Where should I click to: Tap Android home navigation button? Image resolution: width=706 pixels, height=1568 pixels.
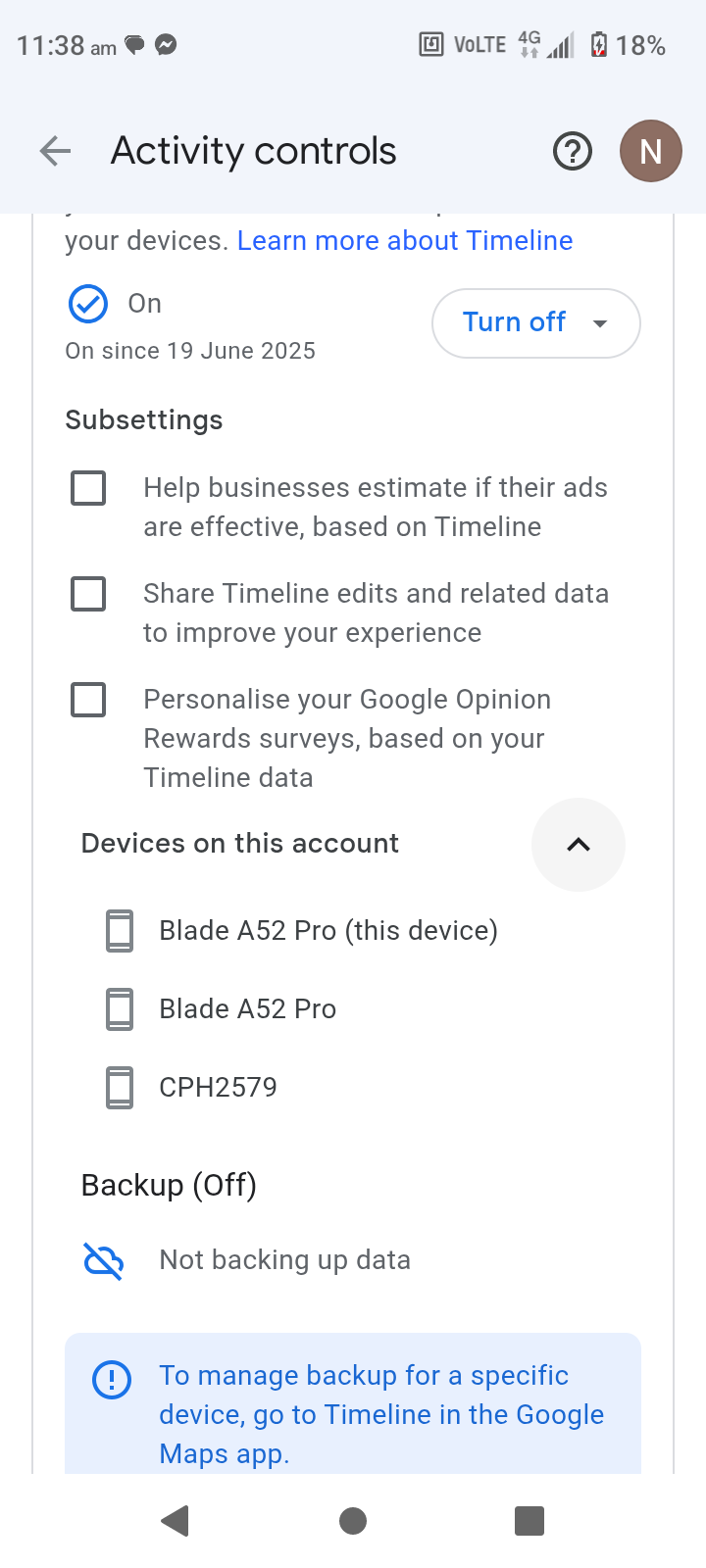[x=353, y=1521]
